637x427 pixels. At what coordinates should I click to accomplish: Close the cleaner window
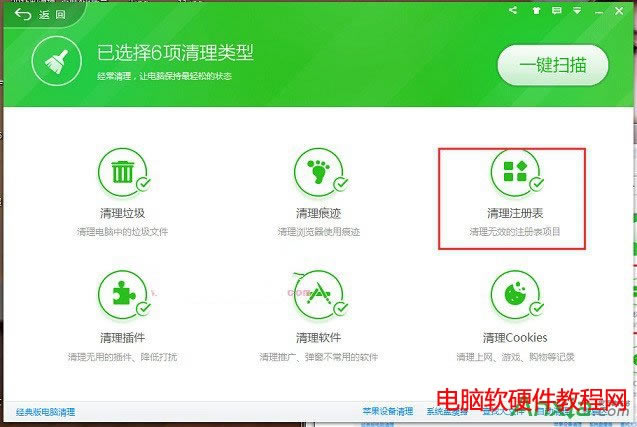[619, 11]
